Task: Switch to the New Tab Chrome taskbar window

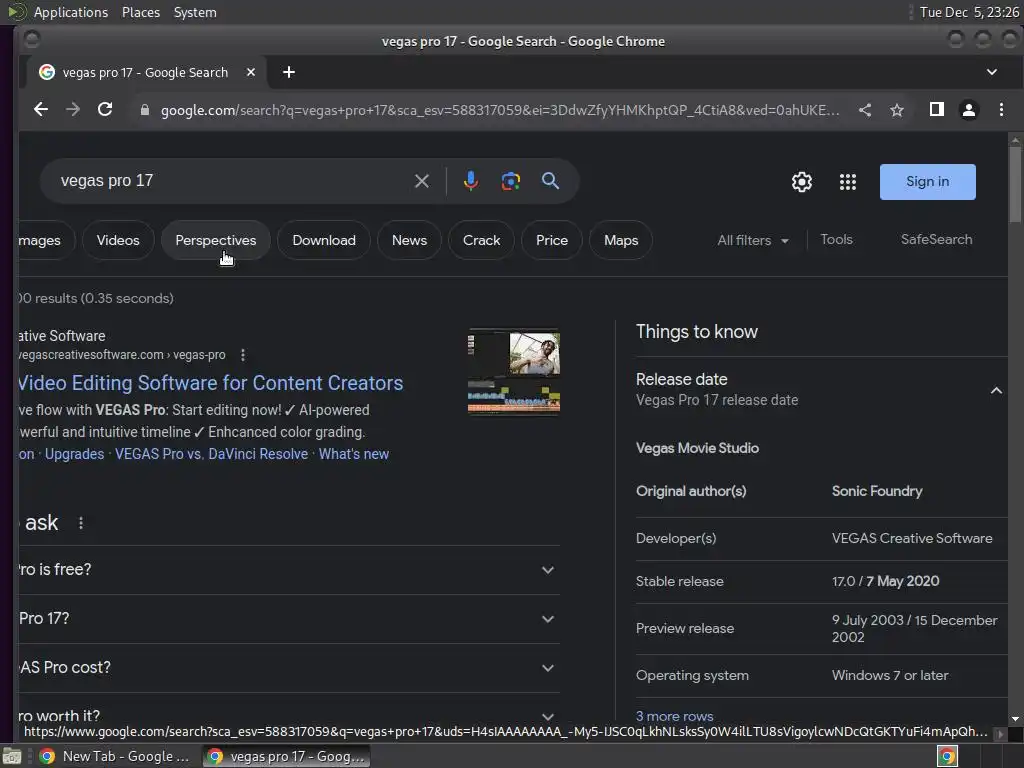Action: pyautogui.click(x=114, y=756)
